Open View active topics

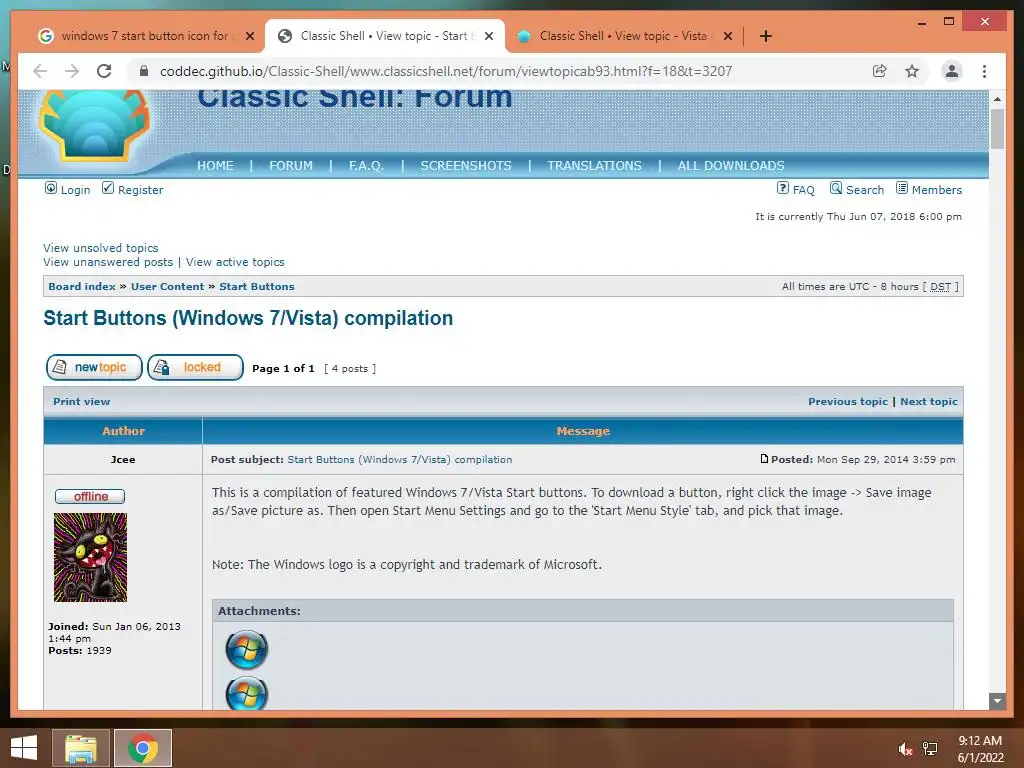(235, 262)
